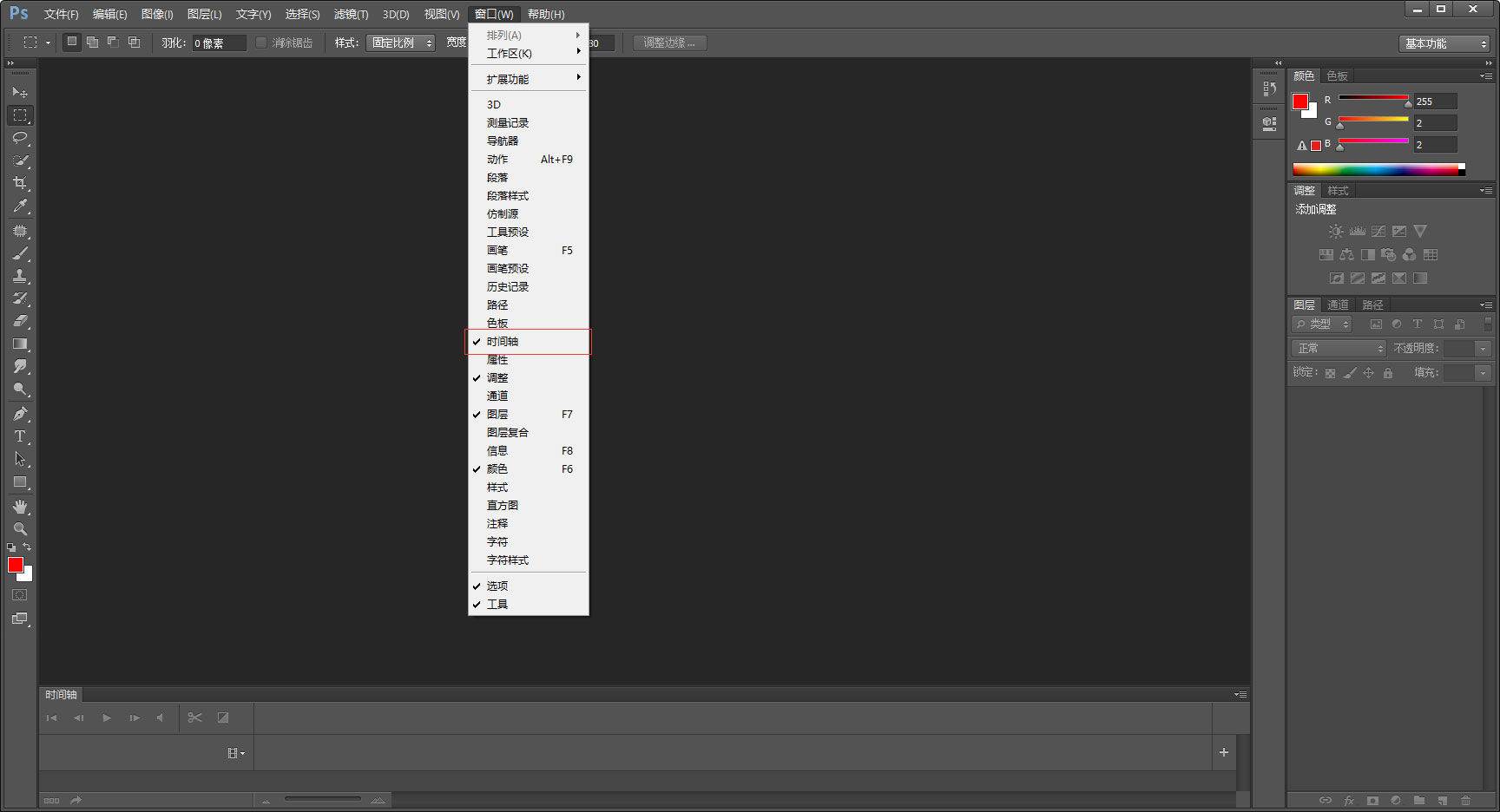
Task: Select the Clone Stamp tool
Action: pos(20,277)
